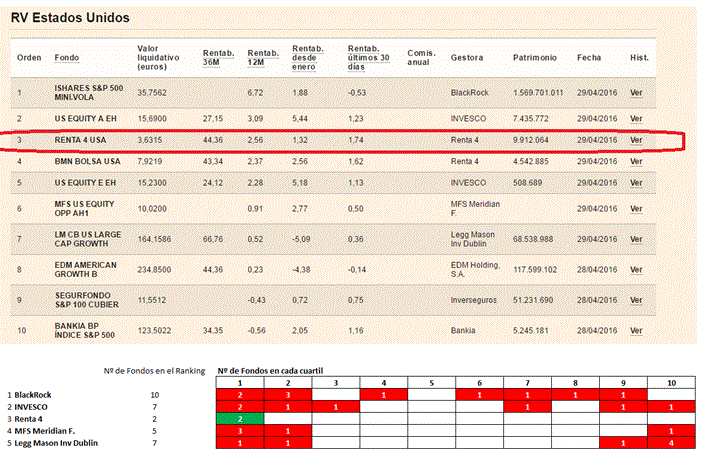Screen dimensions: 701x455
Task: Click 36M return 66,76 of LM CB US LARGE CAP
Action: pyautogui.click(x=213, y=239)
